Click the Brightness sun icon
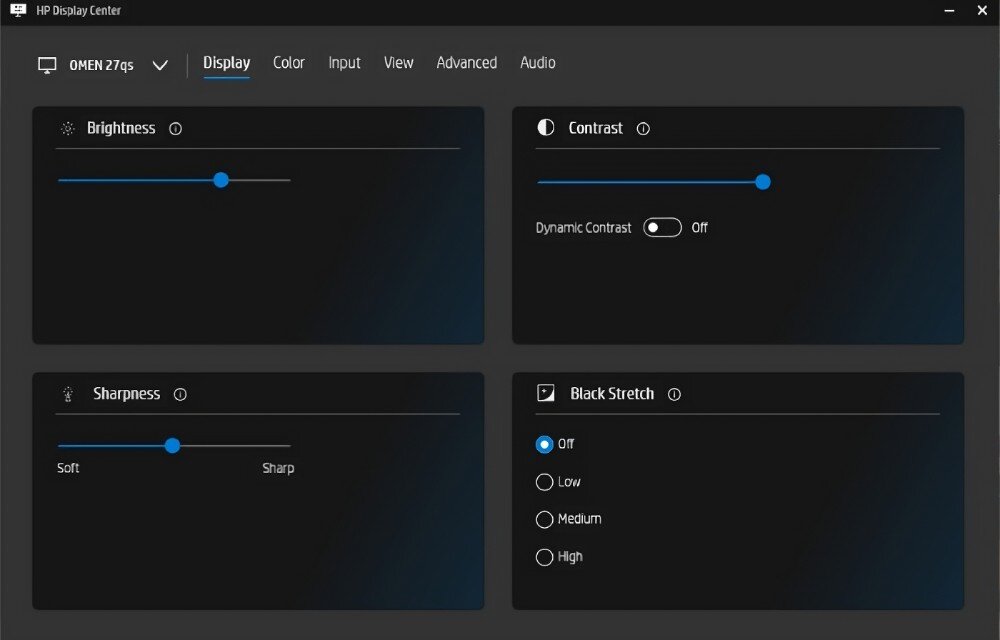The height and width of the screenshot is (640, 1000). [67, 129]
